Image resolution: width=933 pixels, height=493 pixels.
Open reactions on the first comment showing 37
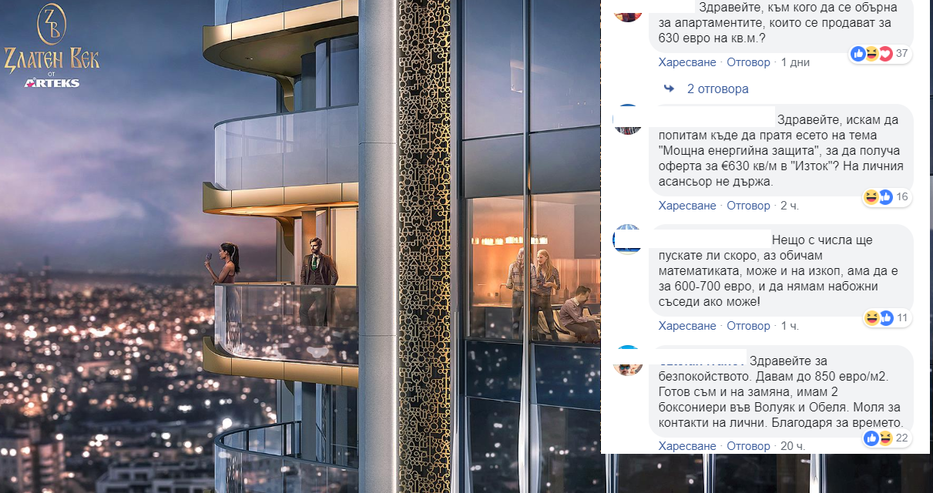tap(879, 54)
